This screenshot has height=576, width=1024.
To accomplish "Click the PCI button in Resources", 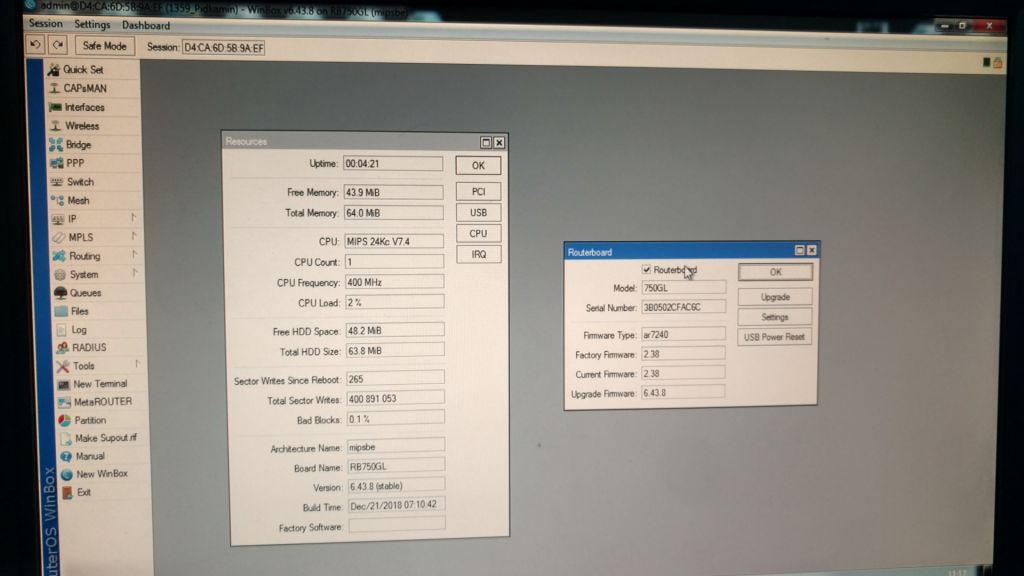I will coord(478,191).
